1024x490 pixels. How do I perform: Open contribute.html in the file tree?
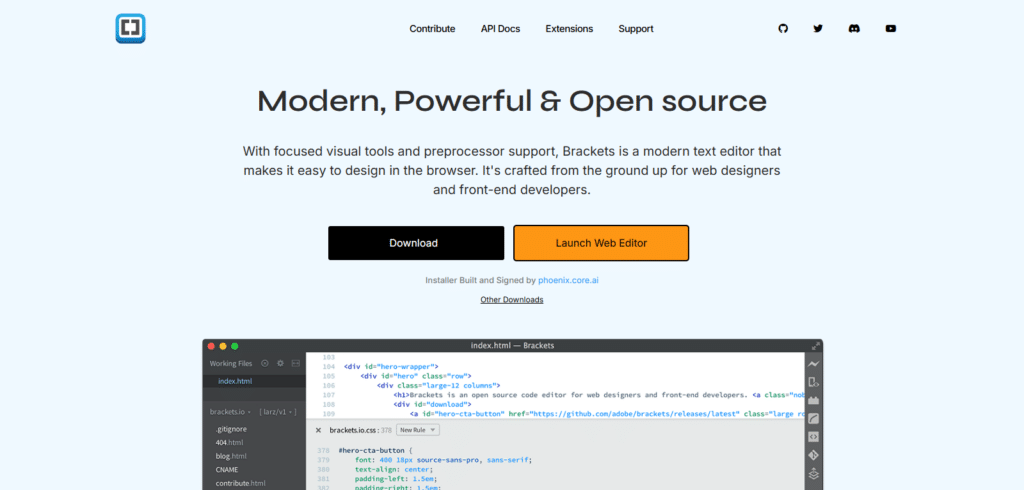(x=240, y=483)
